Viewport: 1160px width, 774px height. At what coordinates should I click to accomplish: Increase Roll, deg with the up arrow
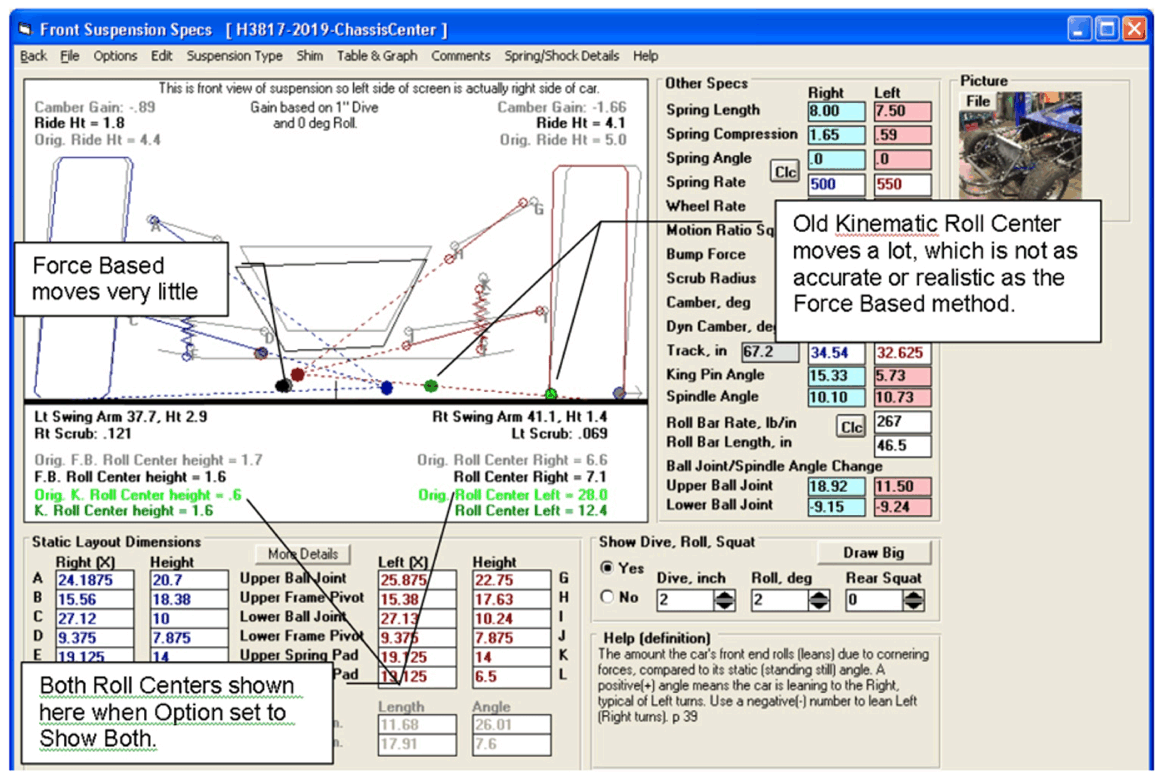click(x=819, y=595)
